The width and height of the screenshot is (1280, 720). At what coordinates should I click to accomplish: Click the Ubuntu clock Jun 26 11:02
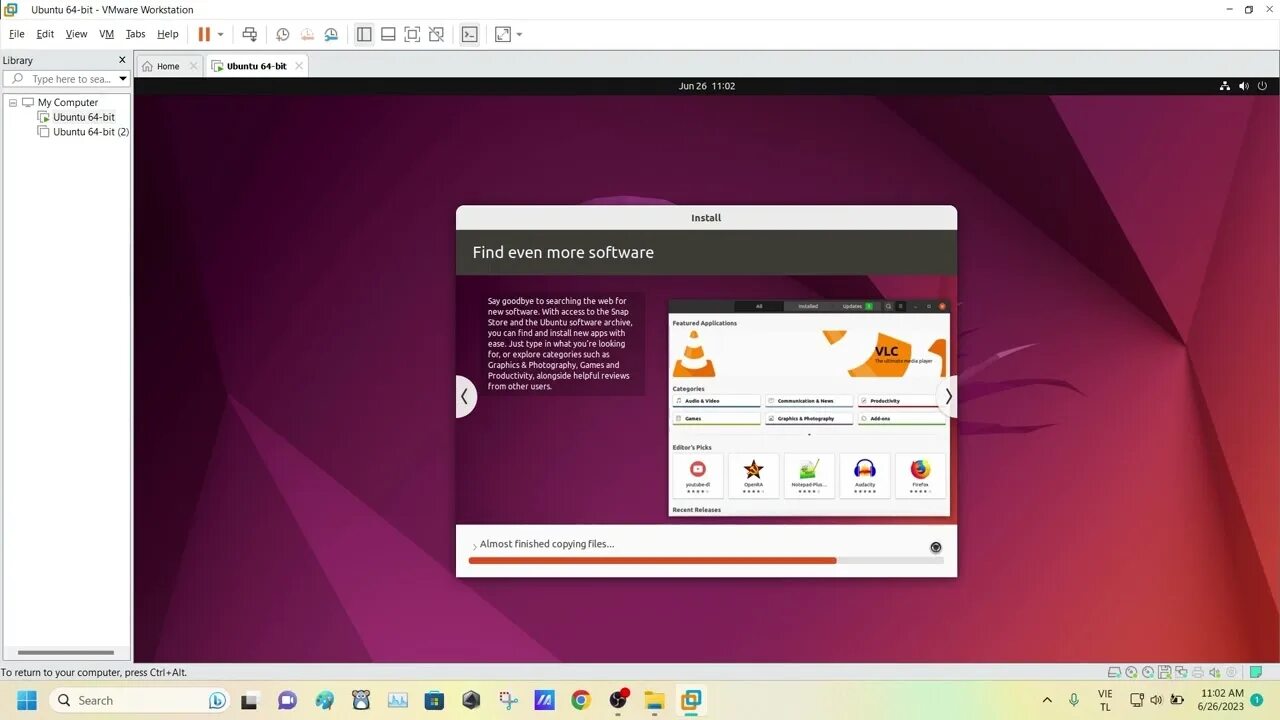[x=707, y=86]
